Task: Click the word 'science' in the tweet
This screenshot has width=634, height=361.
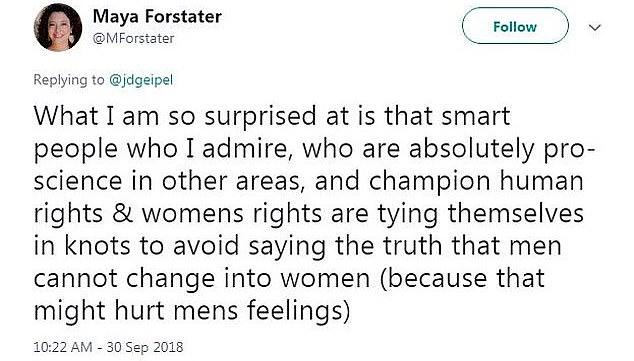Action: [x=78, y=182]
